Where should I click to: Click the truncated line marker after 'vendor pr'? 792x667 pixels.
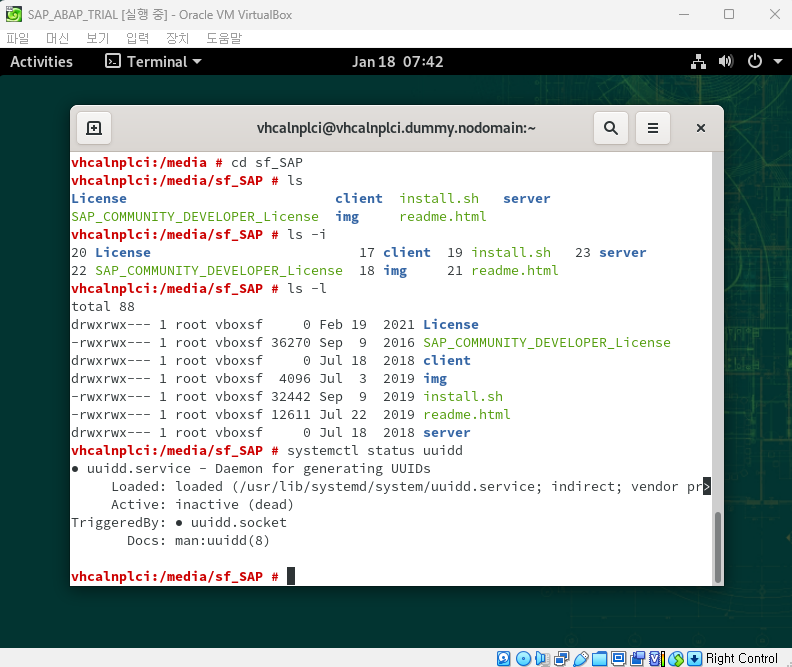coord(707,487)
